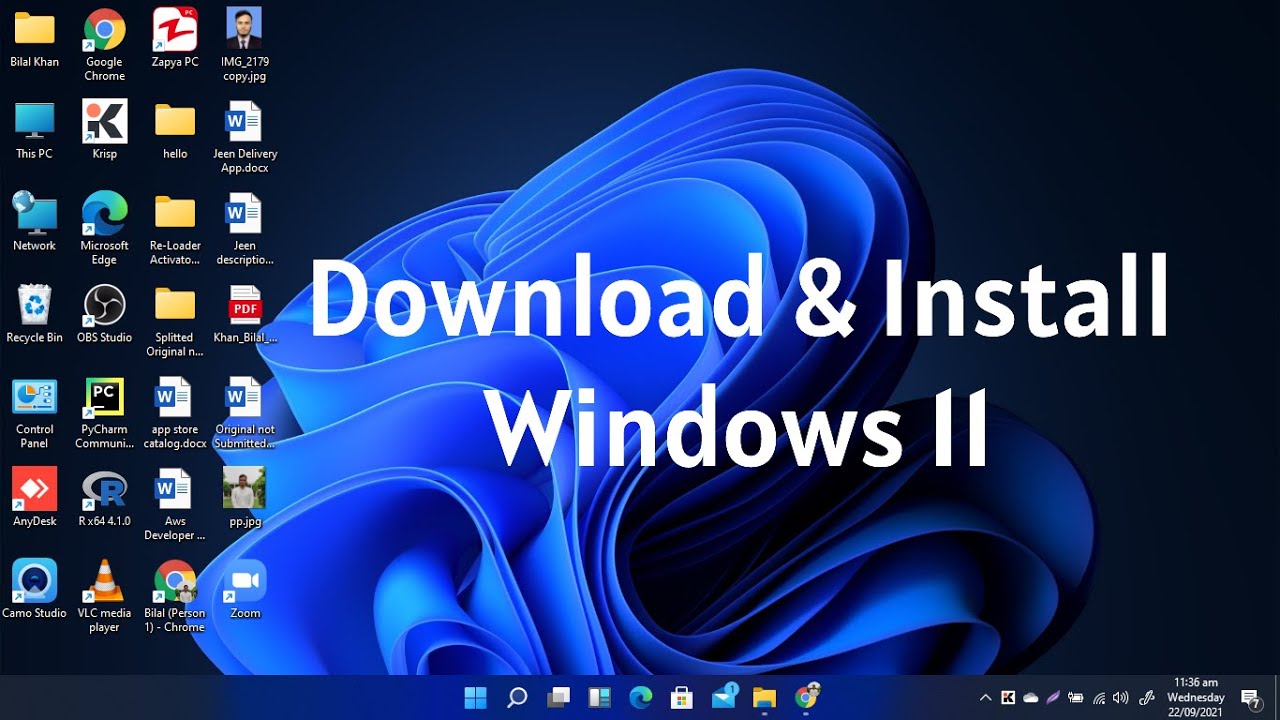Viewport: 1280px width, 720px height.
Task: Launch OBS Studio from the desktop
Action: (104, 314)
